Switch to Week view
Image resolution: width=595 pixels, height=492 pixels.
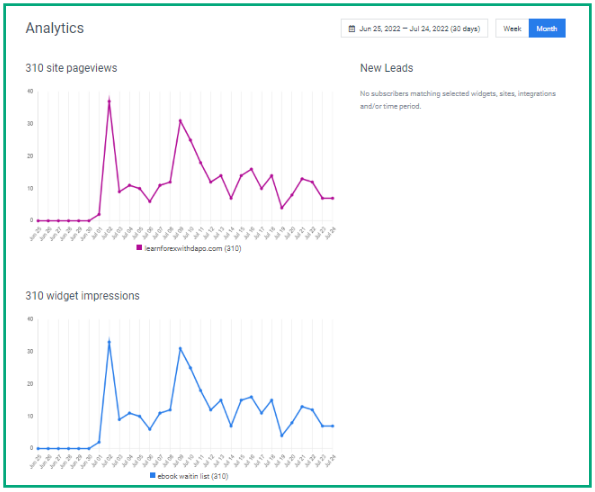pyautogui.click(x=512, y=28)
